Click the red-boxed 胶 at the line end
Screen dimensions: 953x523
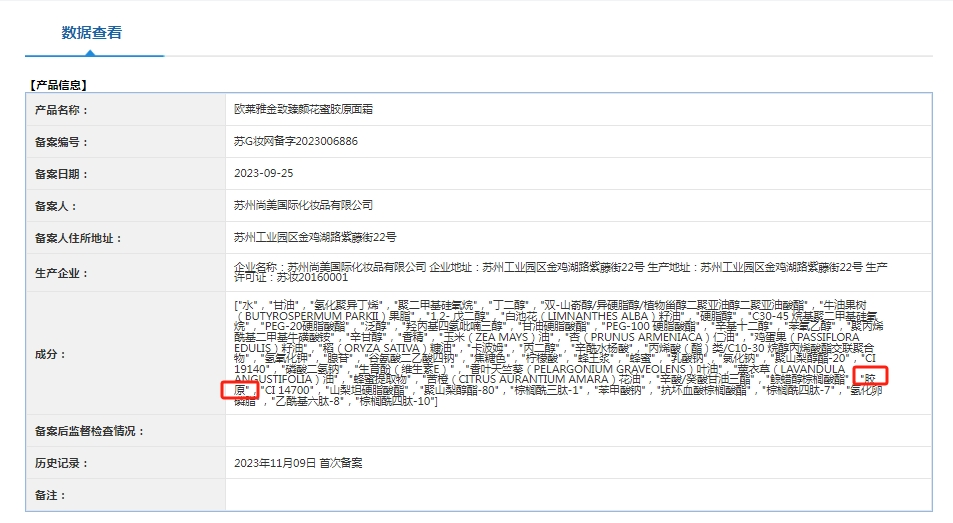[x=874, y=378]
